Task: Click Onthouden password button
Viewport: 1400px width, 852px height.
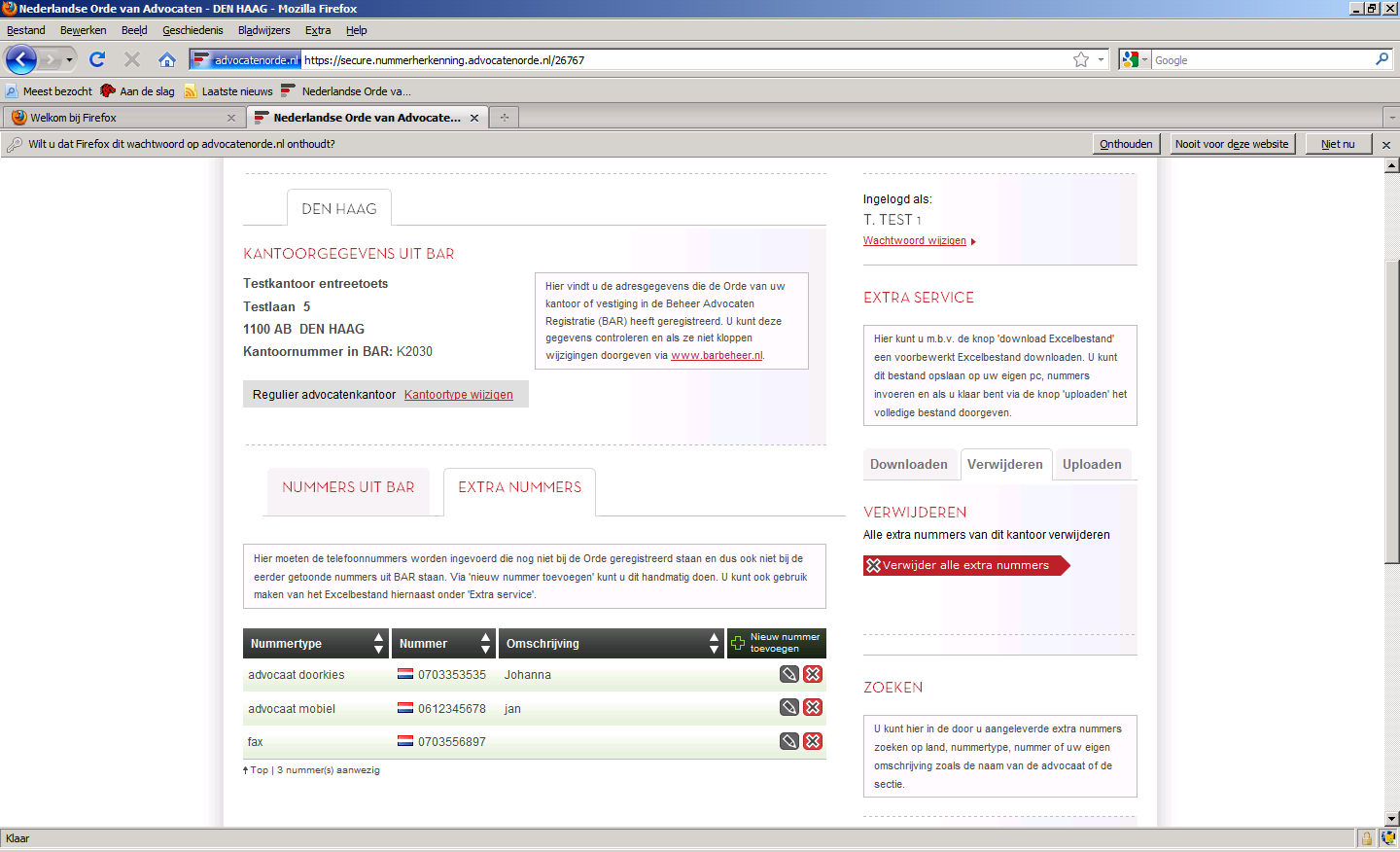Action: click(x=1126, y=144)
